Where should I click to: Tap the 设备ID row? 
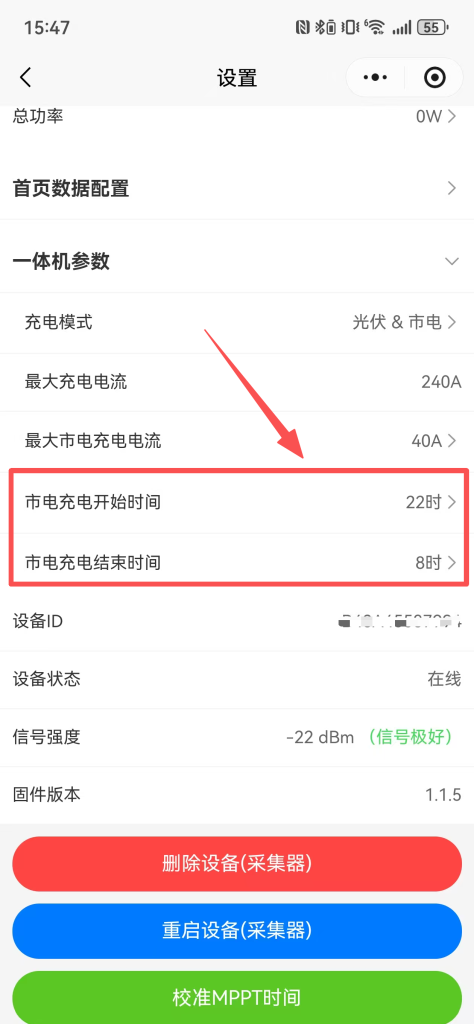coord(237,620)
